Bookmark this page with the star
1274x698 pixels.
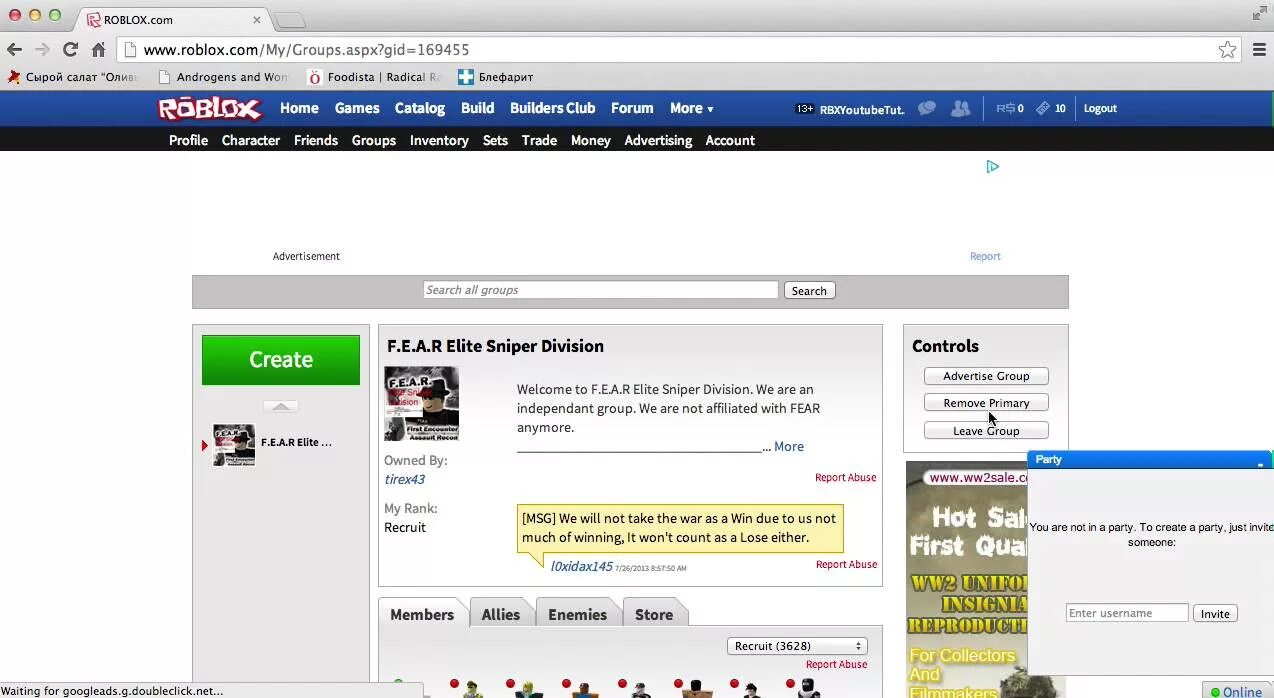point(1227,49)
